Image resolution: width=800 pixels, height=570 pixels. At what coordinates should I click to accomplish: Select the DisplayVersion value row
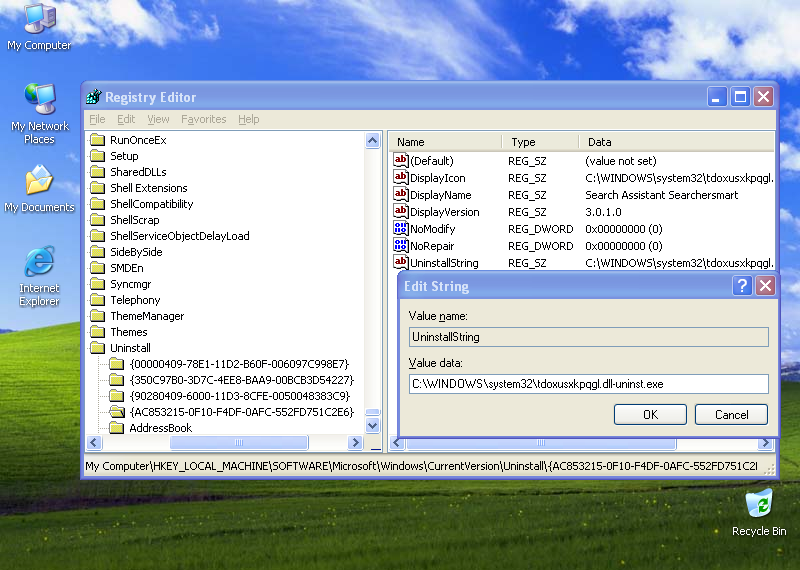pyautogui.click(x=583, y=212)
